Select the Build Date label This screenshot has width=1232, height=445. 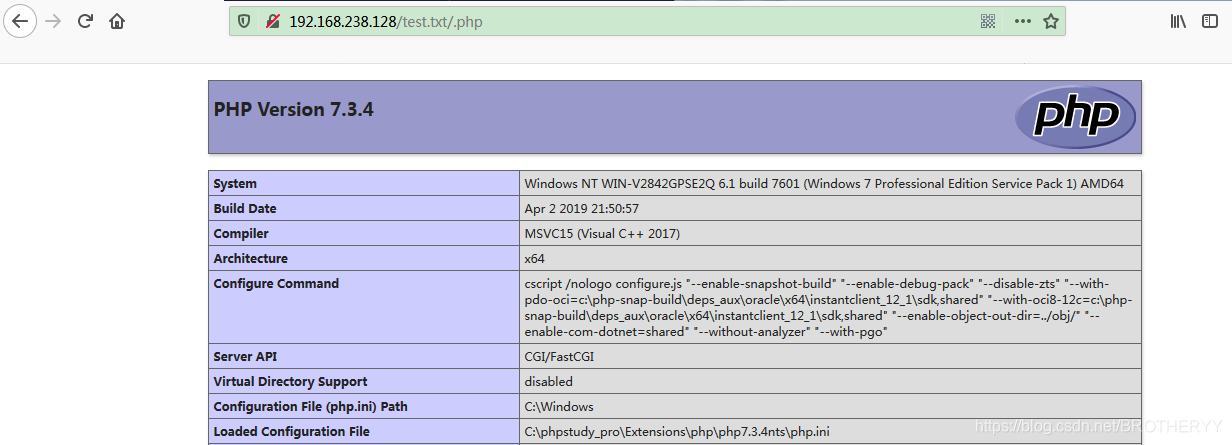point(245,209)
